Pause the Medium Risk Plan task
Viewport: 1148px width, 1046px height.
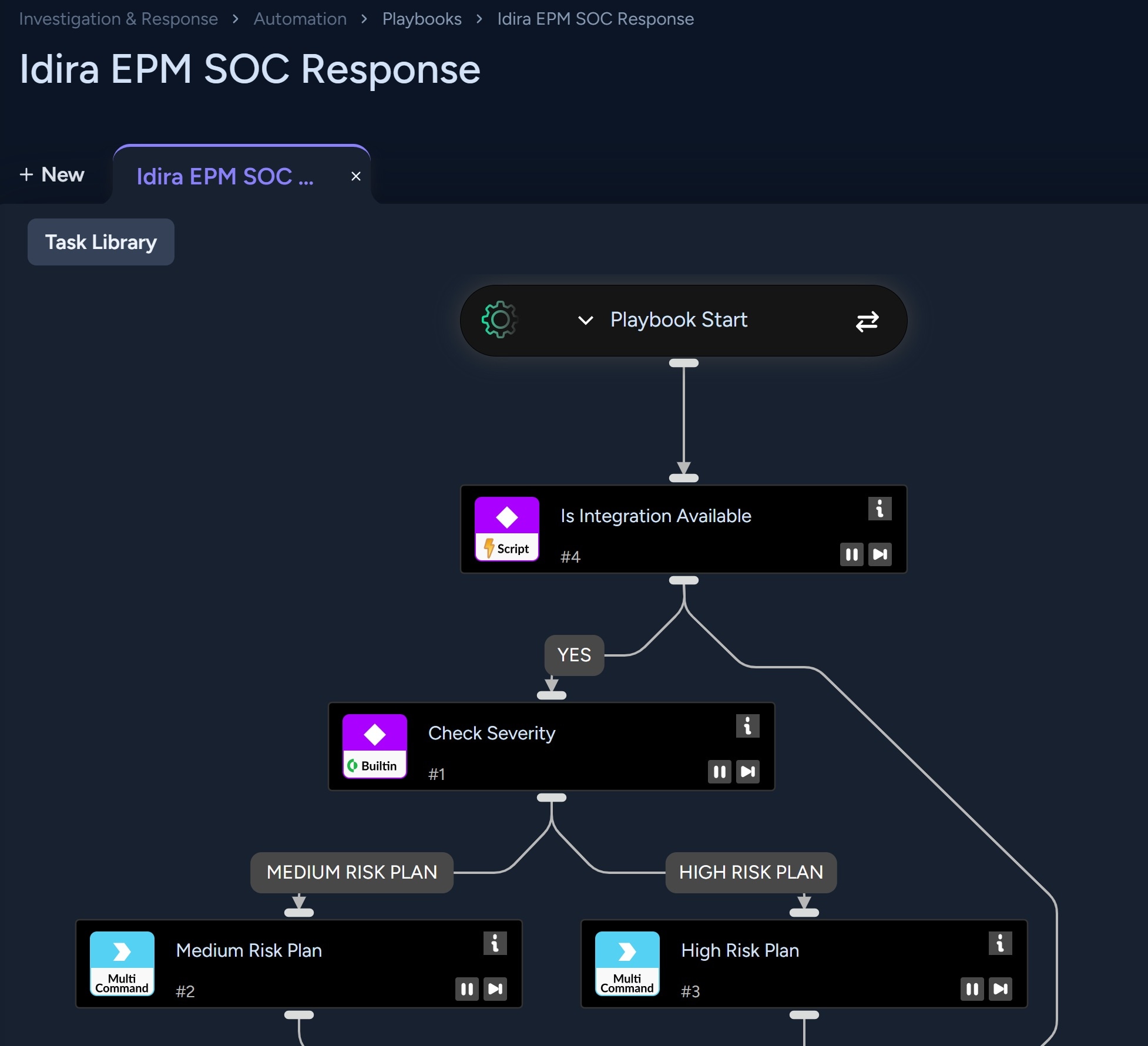coord(466,989)
